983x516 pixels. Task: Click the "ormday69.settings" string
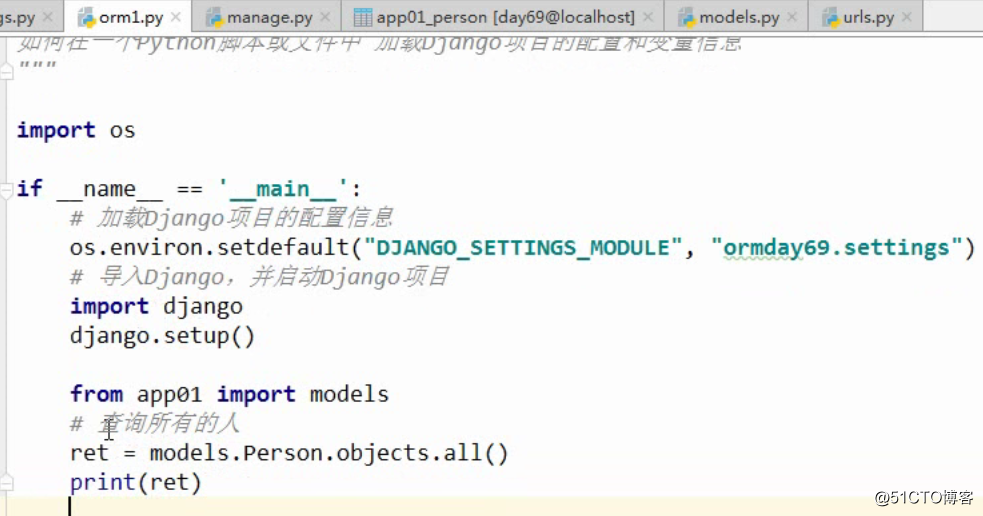[836, 248]
